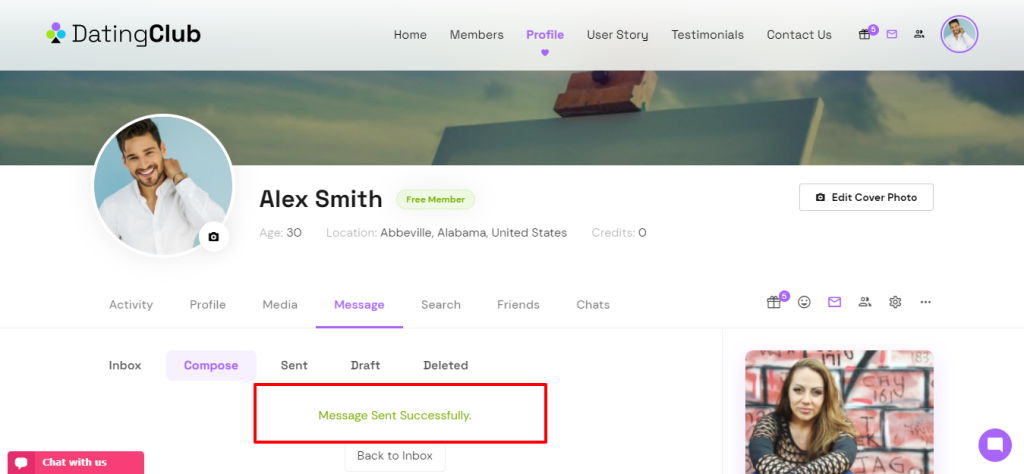Click the Edit Cover Photo button
The width and height of the screenshot is (1024, 474).
[866, 197]
